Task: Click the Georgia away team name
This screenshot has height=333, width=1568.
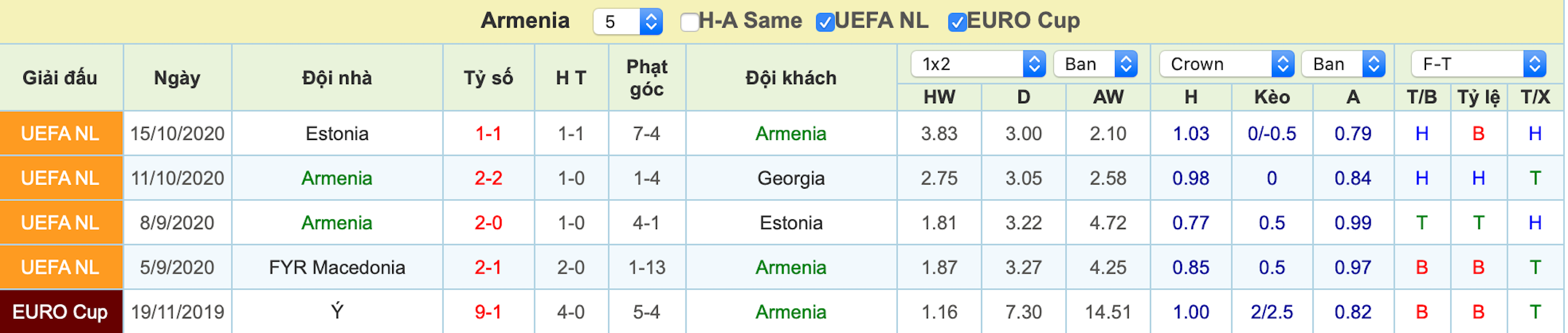Action: tap(790, 178)
